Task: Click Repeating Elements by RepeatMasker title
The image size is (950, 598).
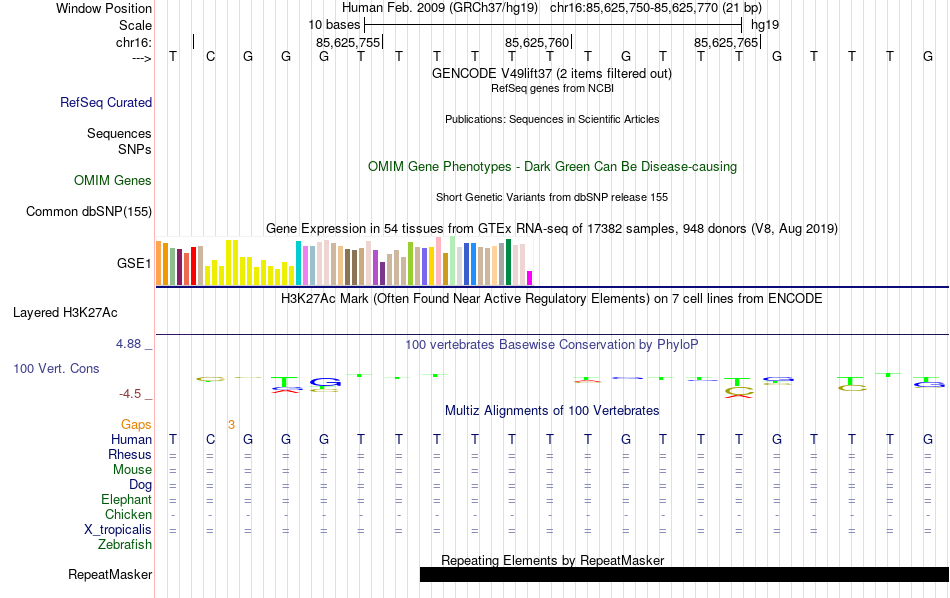Action: click(x=552, y=560)
